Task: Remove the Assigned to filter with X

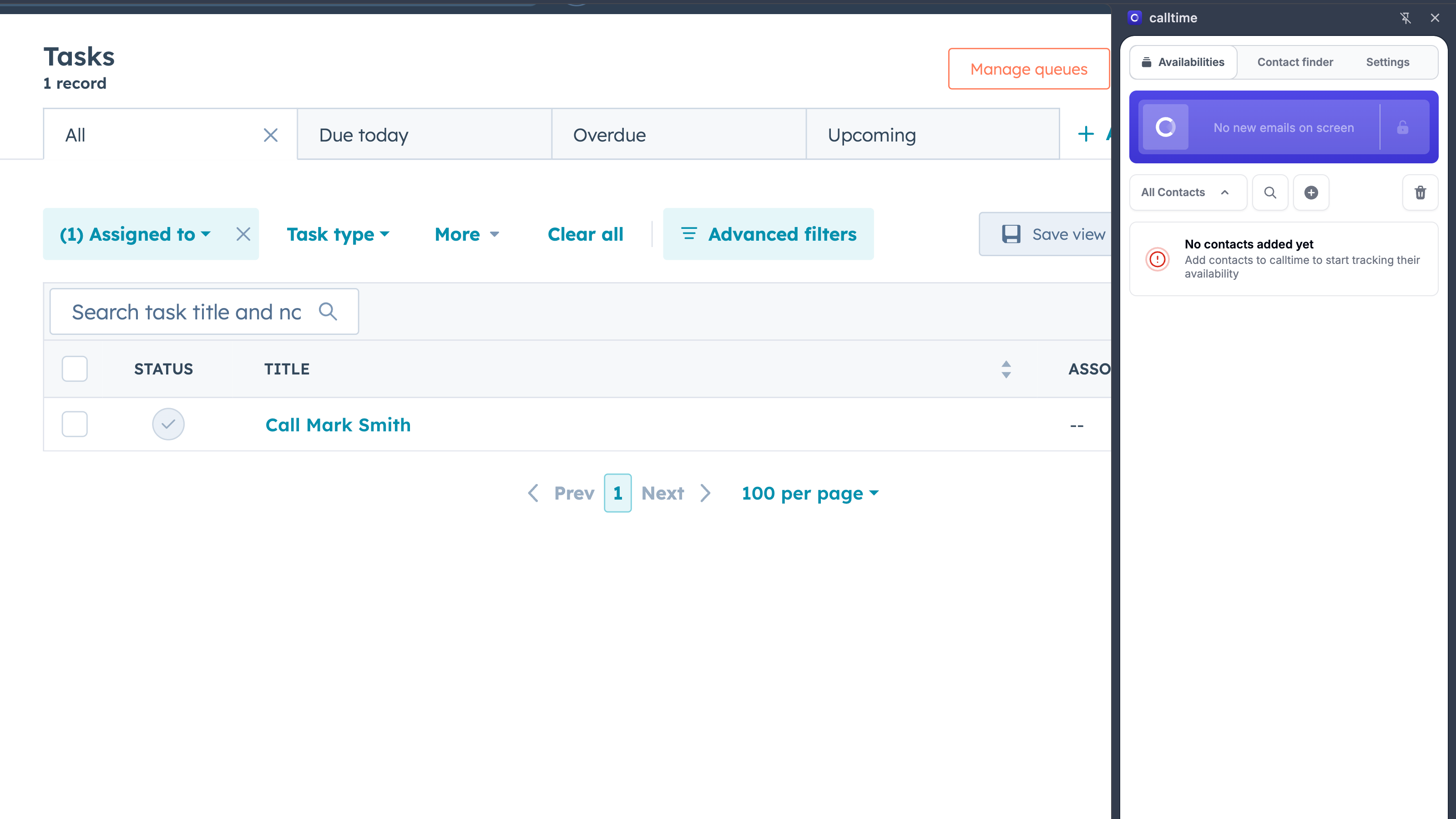Action: click(243, 234)
